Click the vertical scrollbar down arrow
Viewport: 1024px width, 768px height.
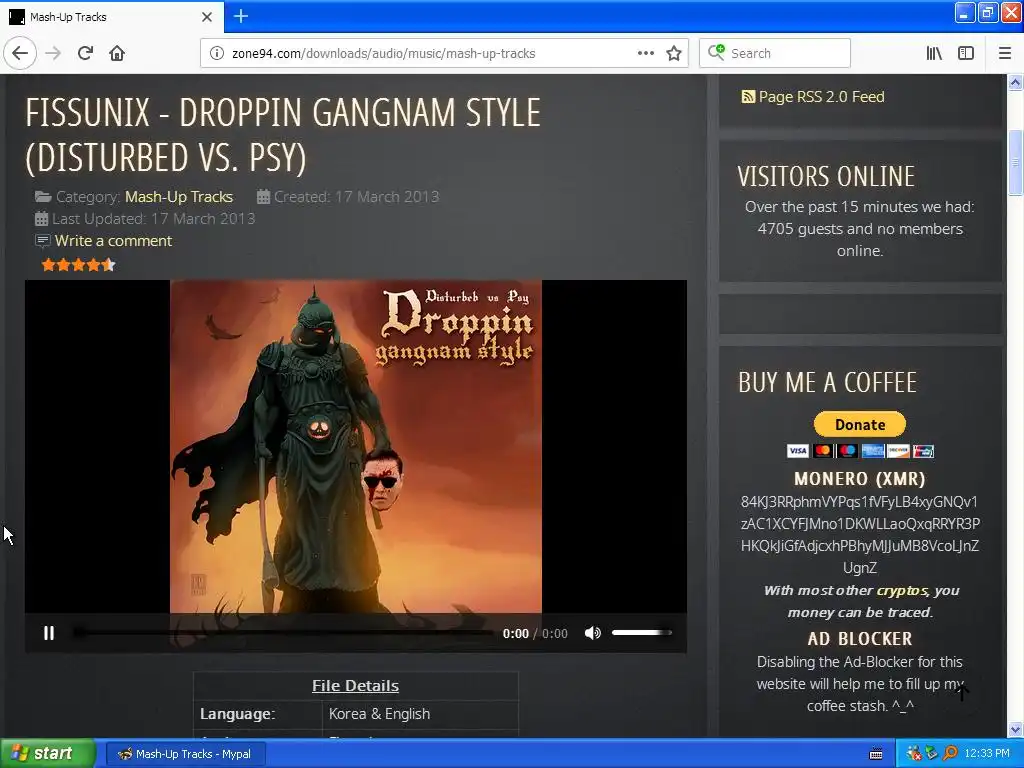click(1015, 729)
